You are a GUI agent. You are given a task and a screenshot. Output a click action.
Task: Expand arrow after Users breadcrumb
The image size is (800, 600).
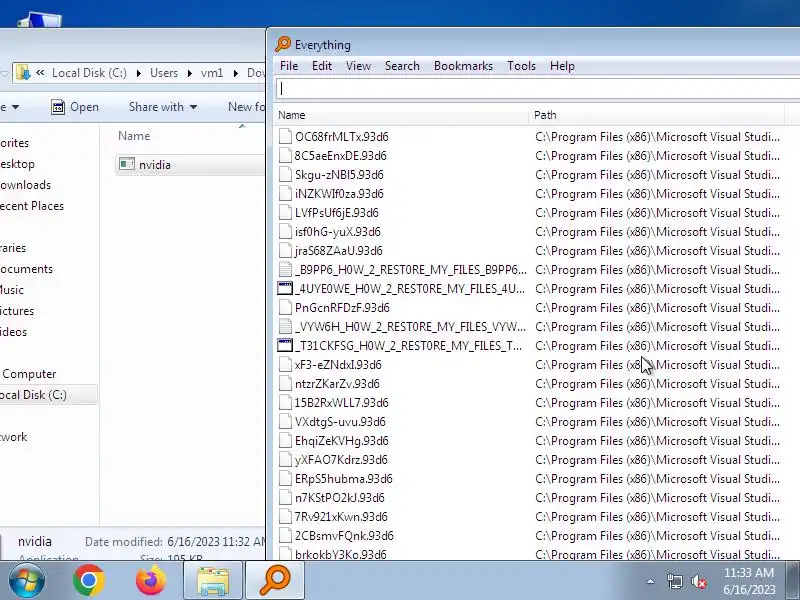[x=189, y=73]
